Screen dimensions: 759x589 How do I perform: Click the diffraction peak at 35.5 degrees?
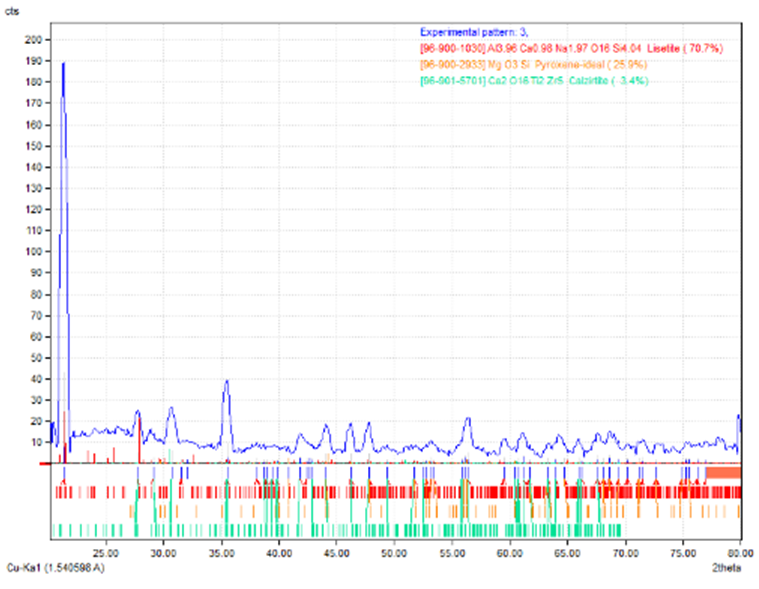pos(227,381)
